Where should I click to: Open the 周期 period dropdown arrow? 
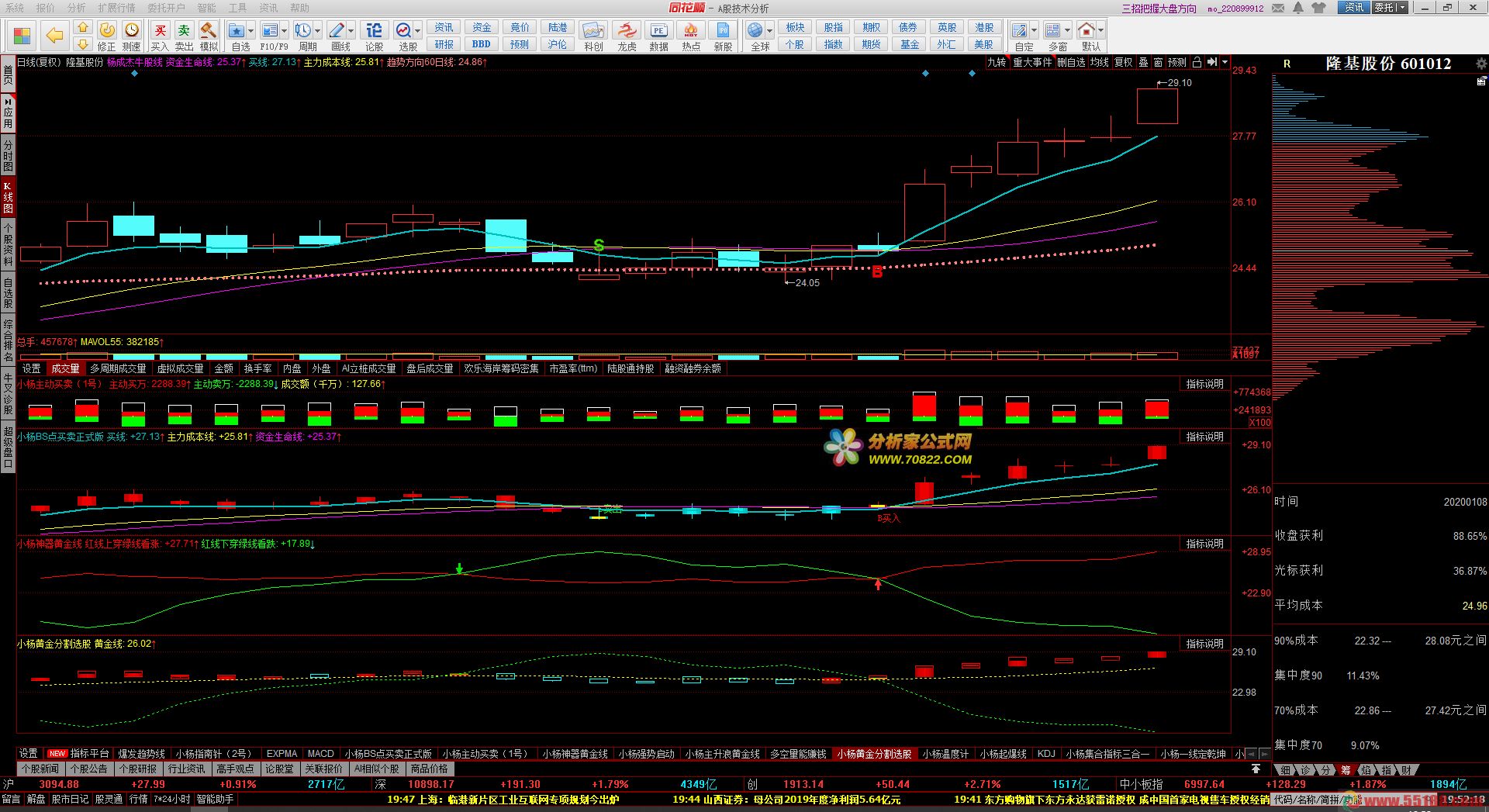tap(319, 31)
